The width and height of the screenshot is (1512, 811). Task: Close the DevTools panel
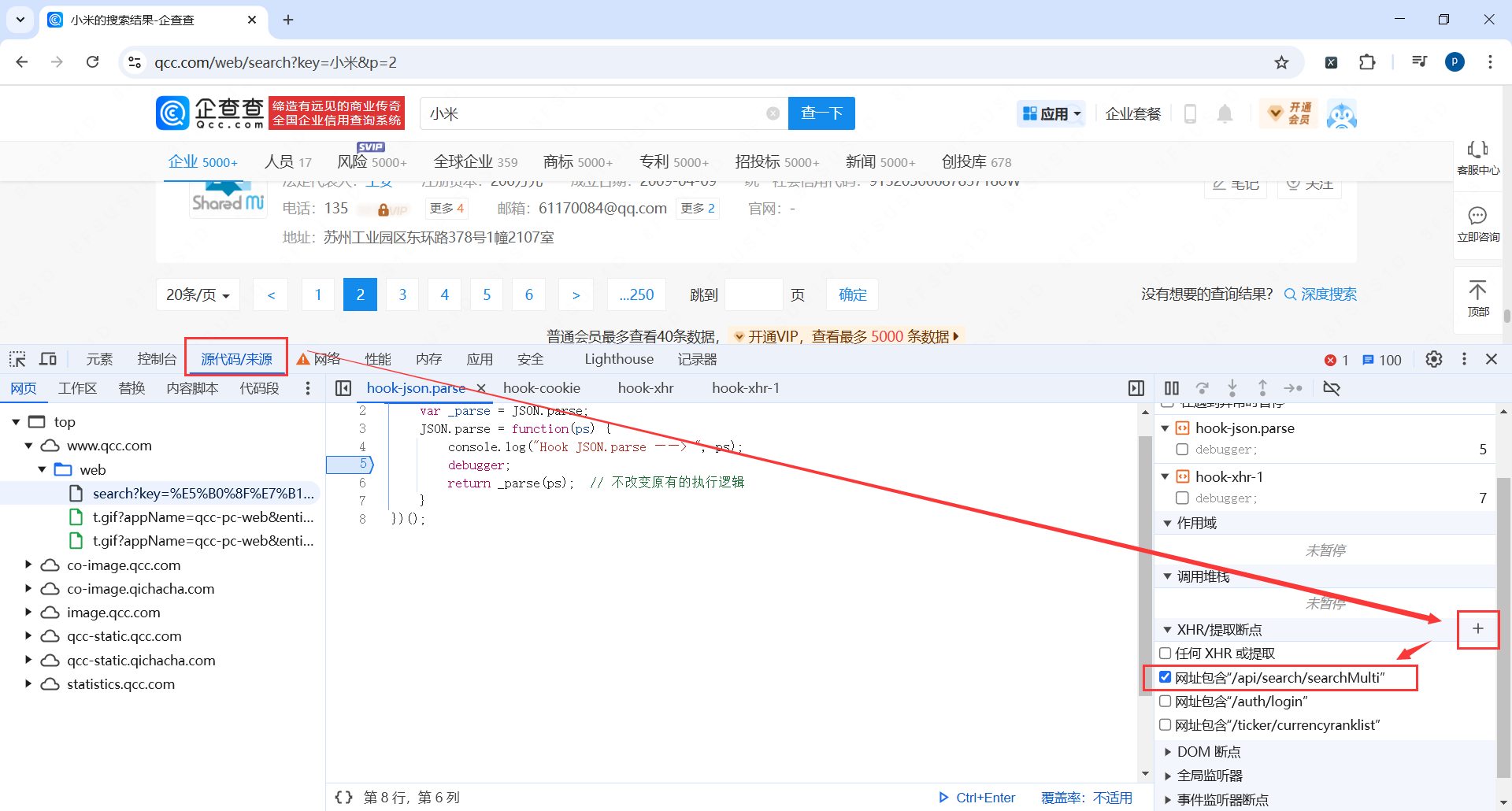(1492, 359)
